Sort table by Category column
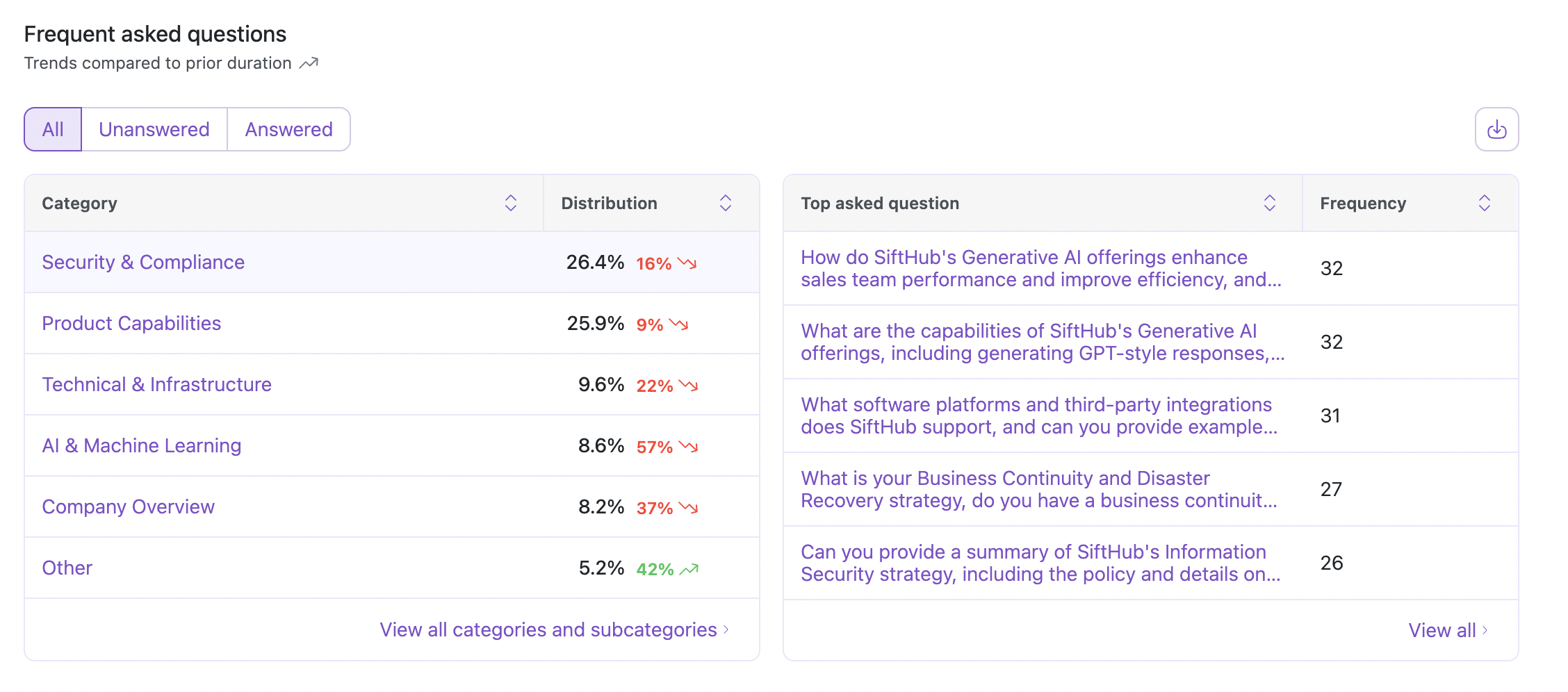This screenshot has height=692, width=1568. point(511,203)
